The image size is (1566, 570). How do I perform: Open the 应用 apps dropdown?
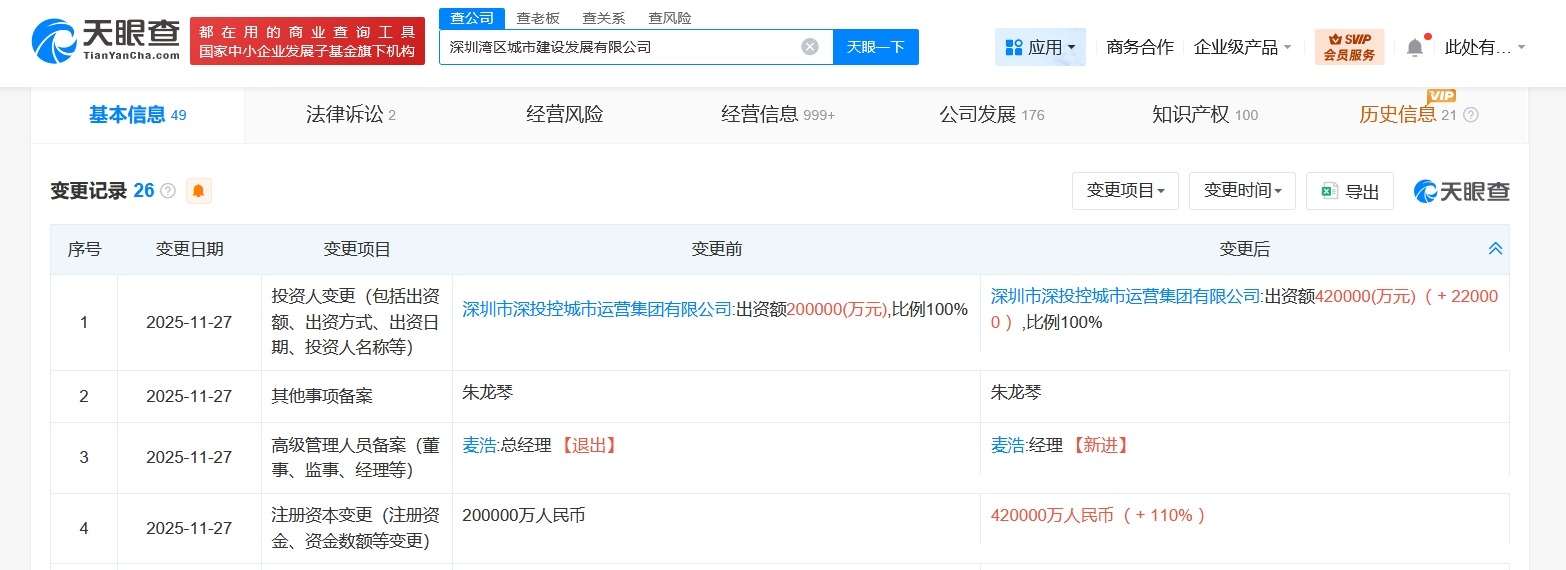pos(1040,47)
